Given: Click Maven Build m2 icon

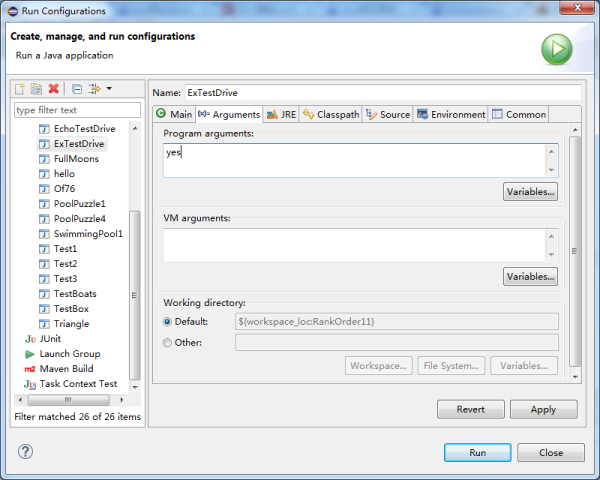Looking at the screenshot, I should [30, 369].
